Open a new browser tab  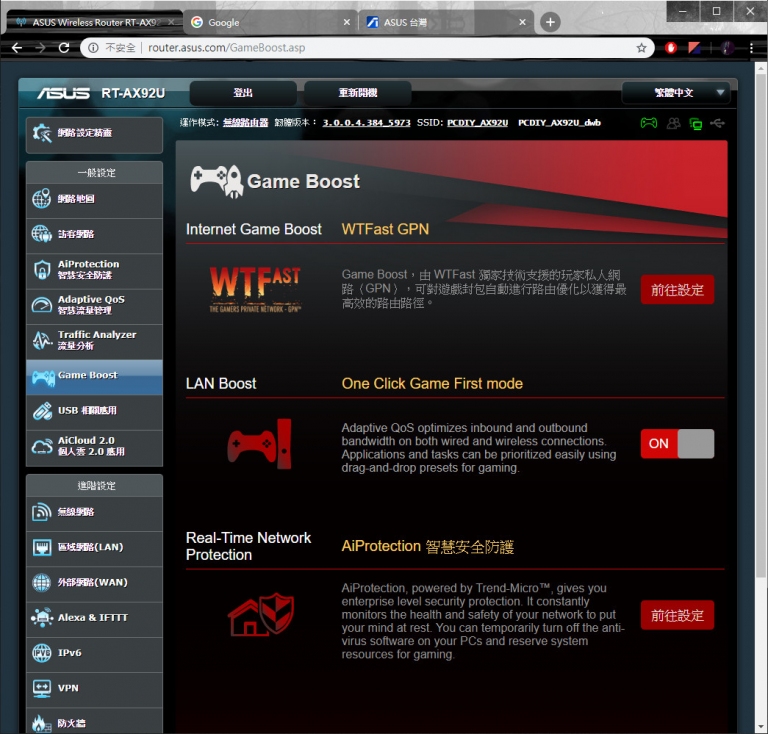(x=550, y=22)
